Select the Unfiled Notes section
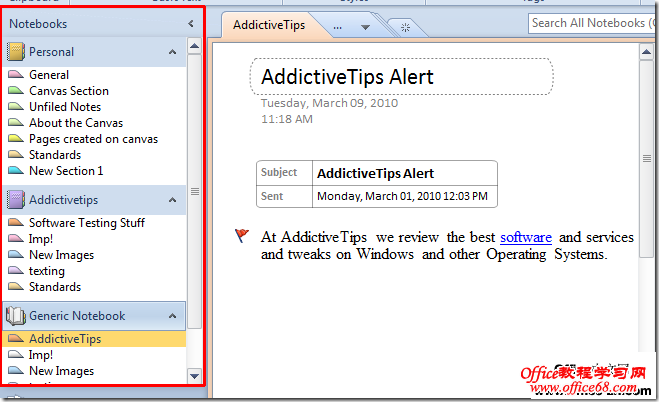Image resolution: width=659 pixels, height=402 pixels. point(65,107)
